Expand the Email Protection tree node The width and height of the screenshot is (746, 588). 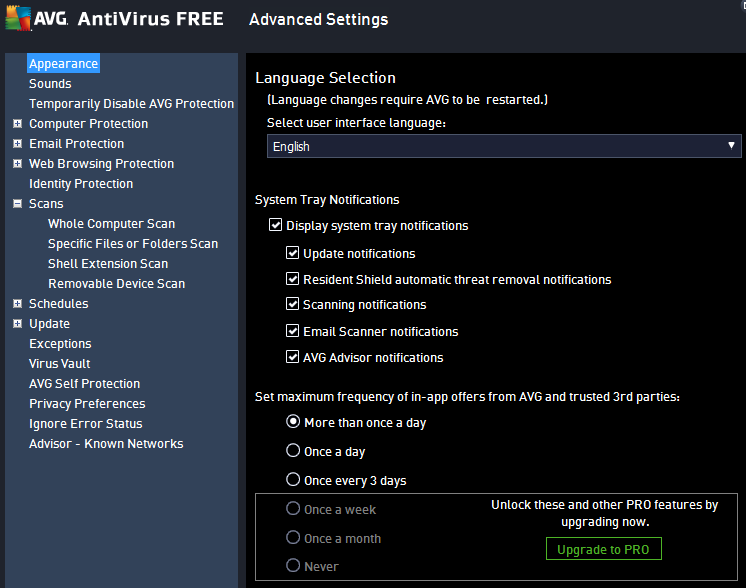pyautogui.click(x=18, y=144)
